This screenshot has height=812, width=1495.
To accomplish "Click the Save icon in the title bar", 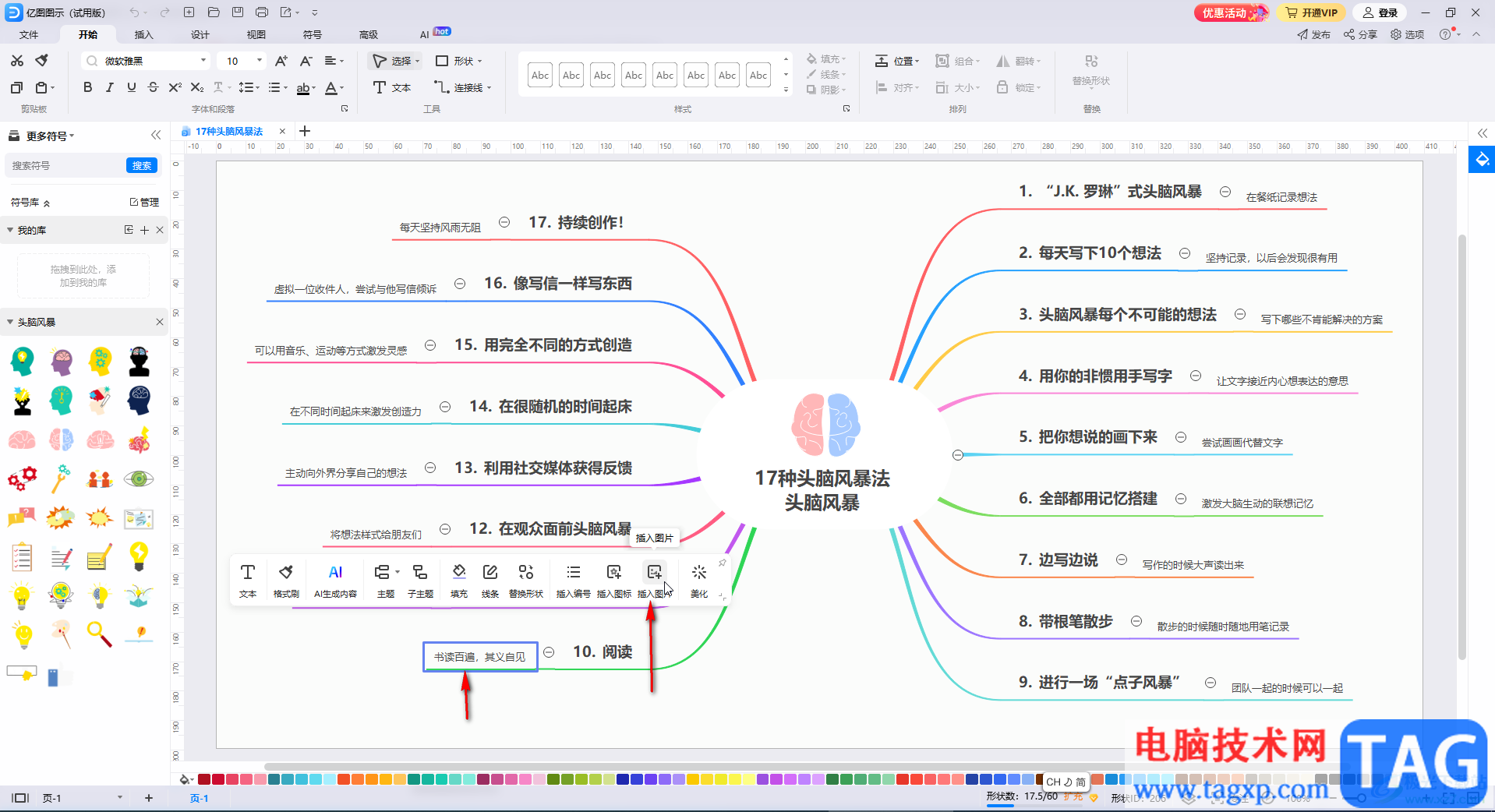I will point(238,12).
